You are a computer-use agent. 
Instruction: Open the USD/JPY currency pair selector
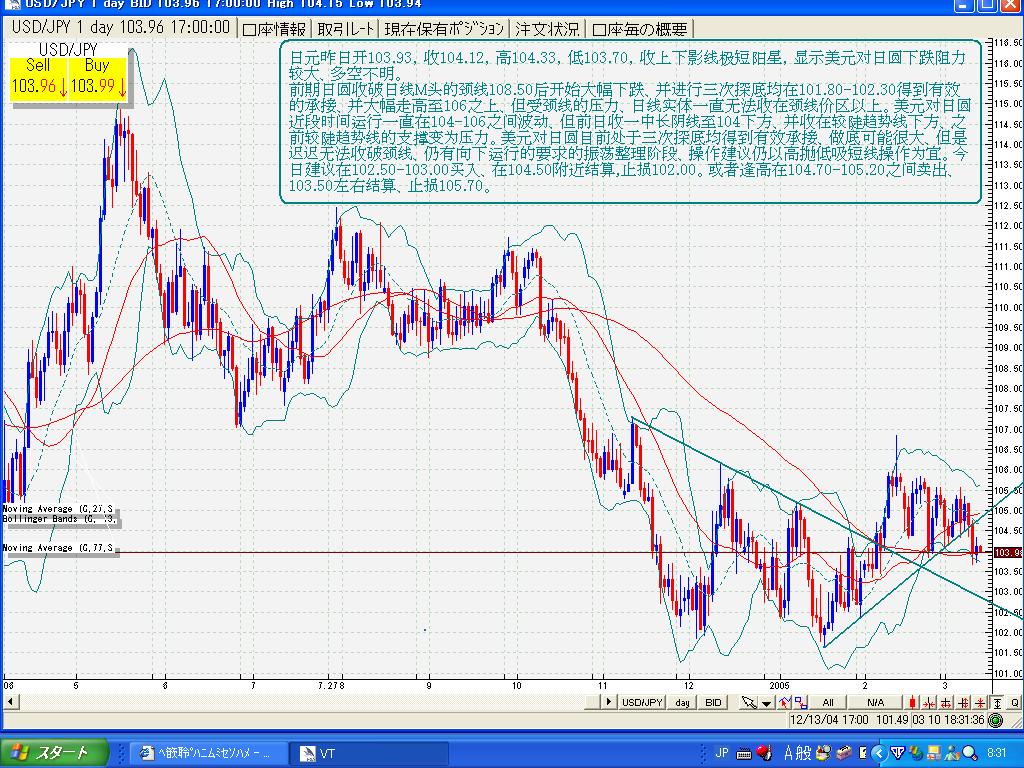point(643,703)
